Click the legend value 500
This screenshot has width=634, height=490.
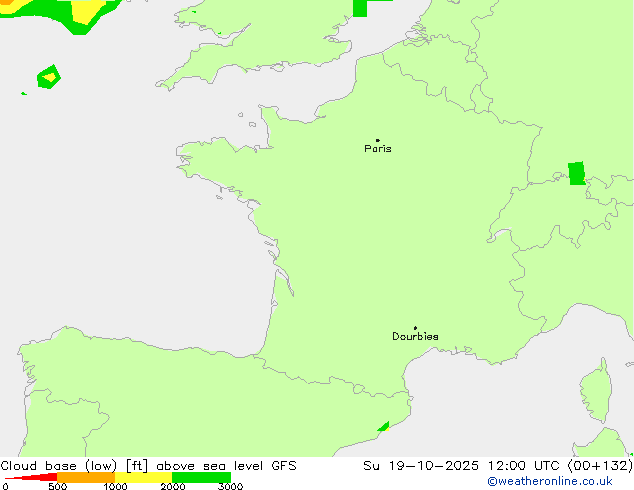[57, 486]
